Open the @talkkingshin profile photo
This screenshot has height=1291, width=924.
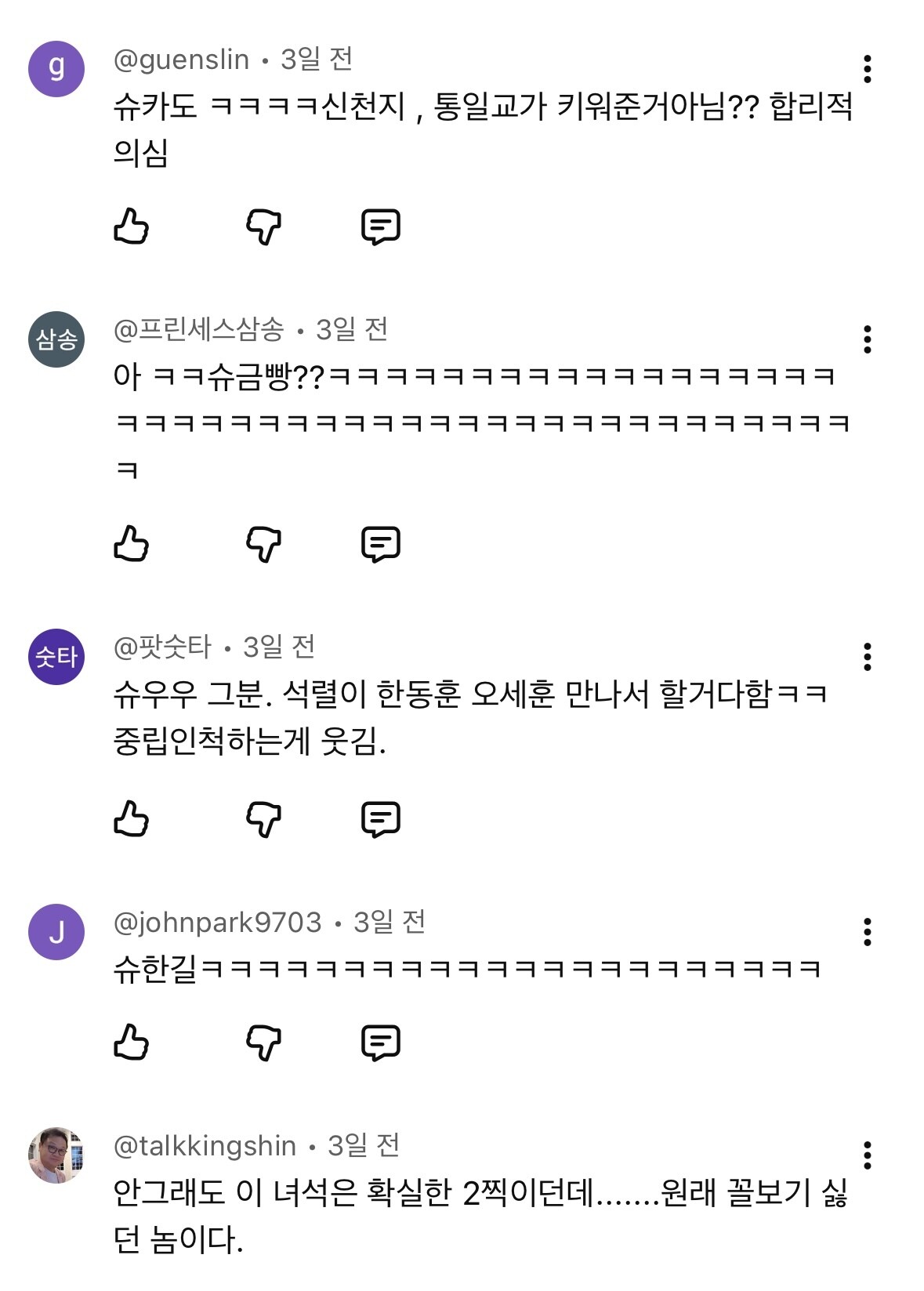coord(56,1155)
